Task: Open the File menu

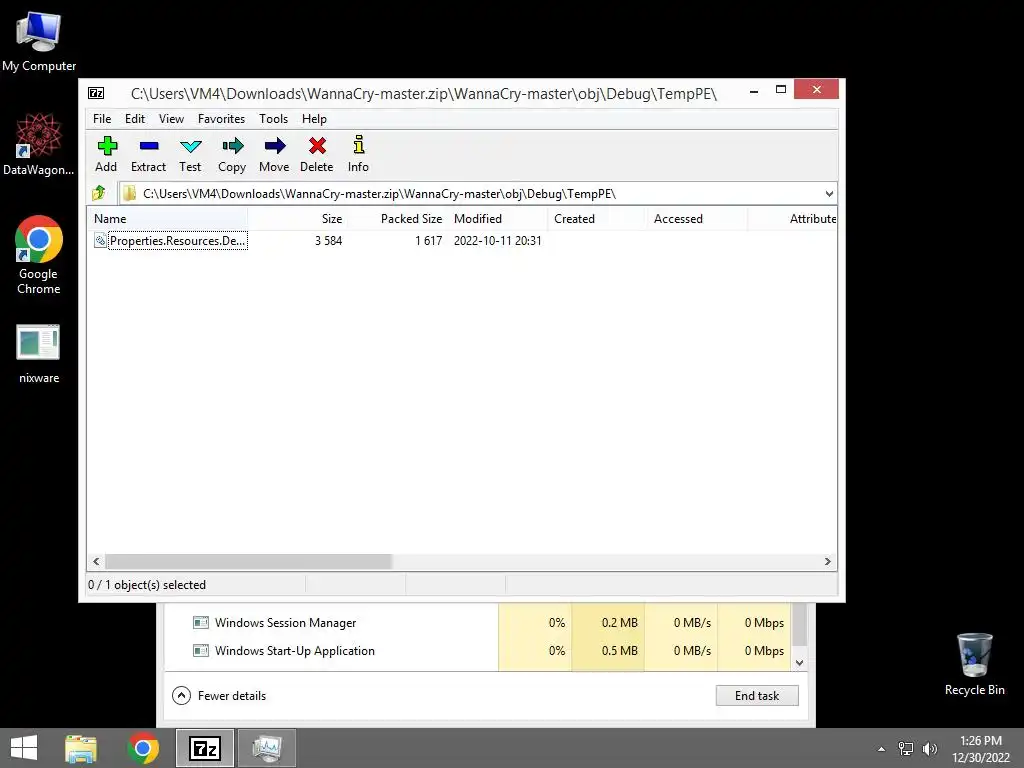Action: (x=102, y=119)
